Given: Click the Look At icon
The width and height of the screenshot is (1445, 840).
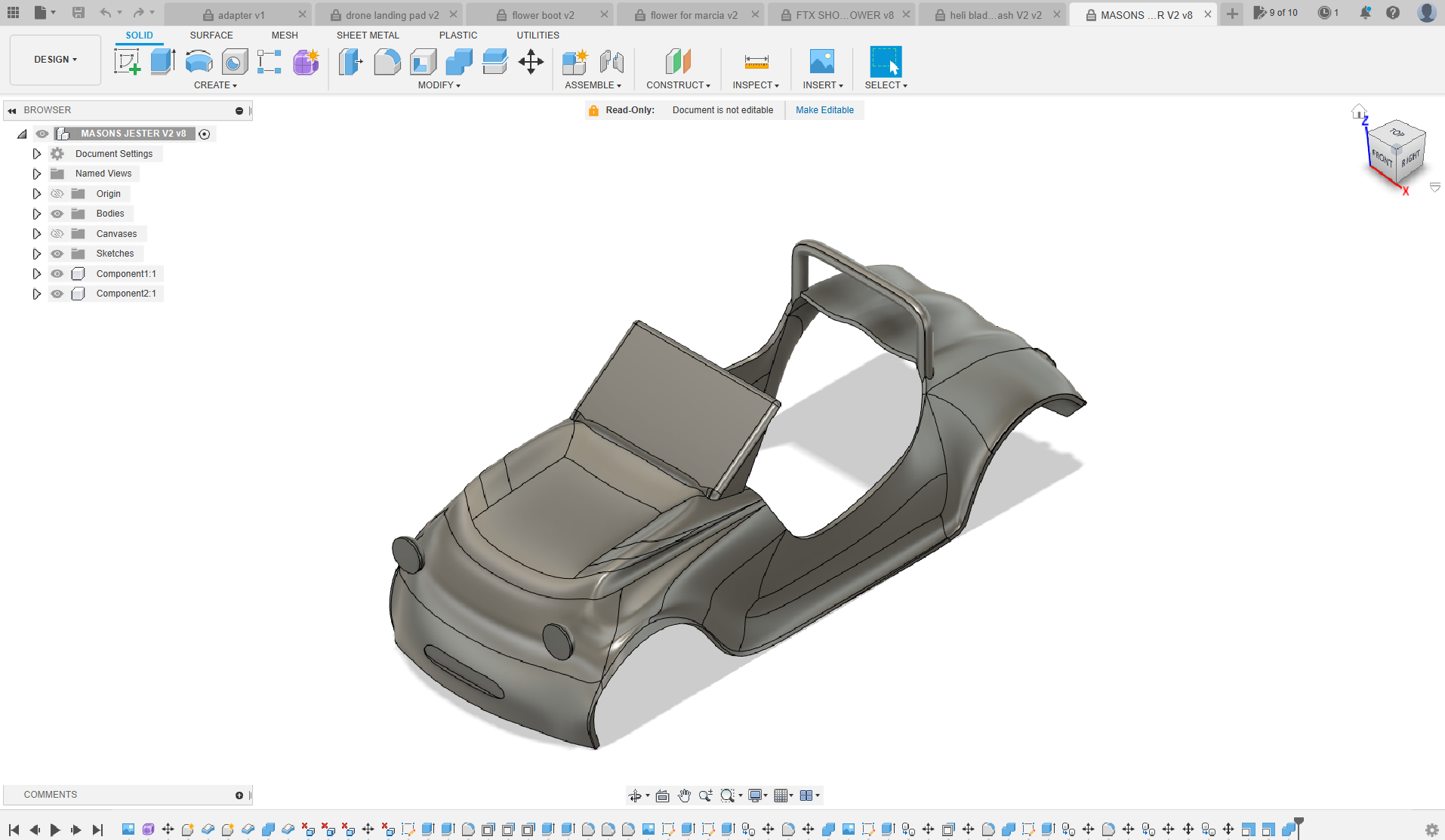Looking at the screenshot, I should pos(662,795).
